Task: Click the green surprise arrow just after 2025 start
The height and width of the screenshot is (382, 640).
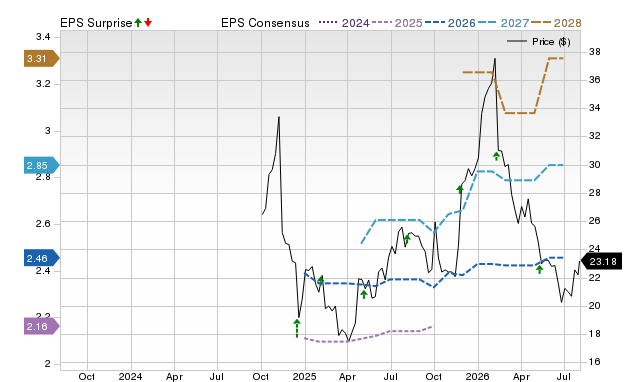Action: point(321,280)
